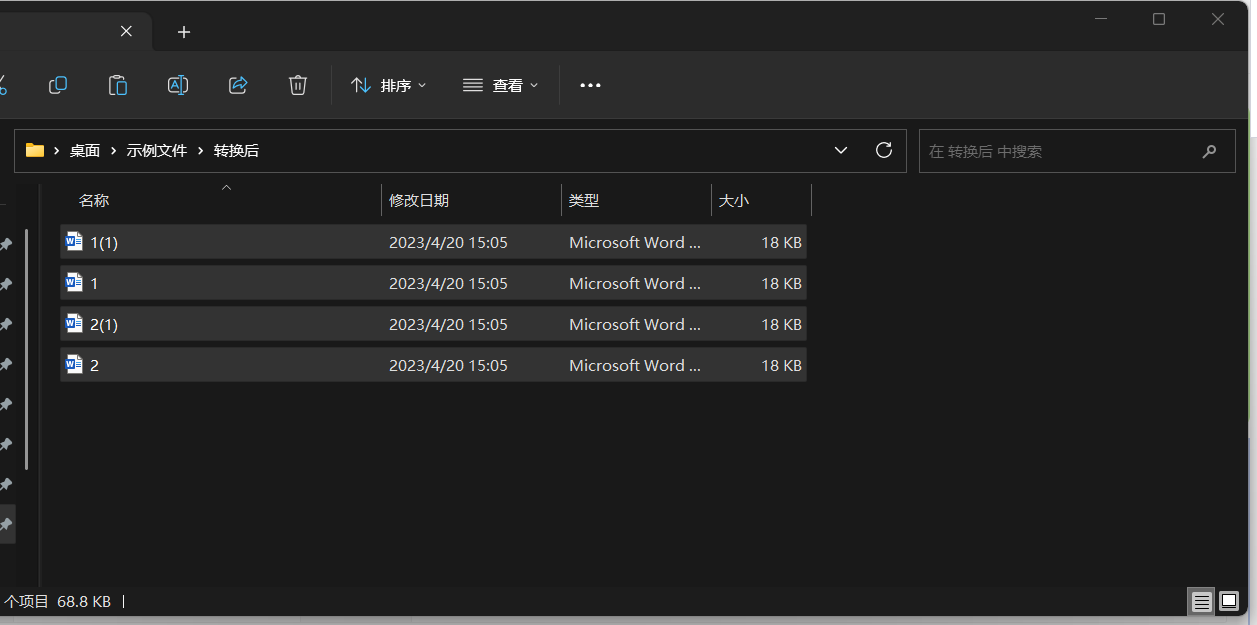The image size is (1257, 625).
Task: Close the current Explorer tab
Action: 126,31
